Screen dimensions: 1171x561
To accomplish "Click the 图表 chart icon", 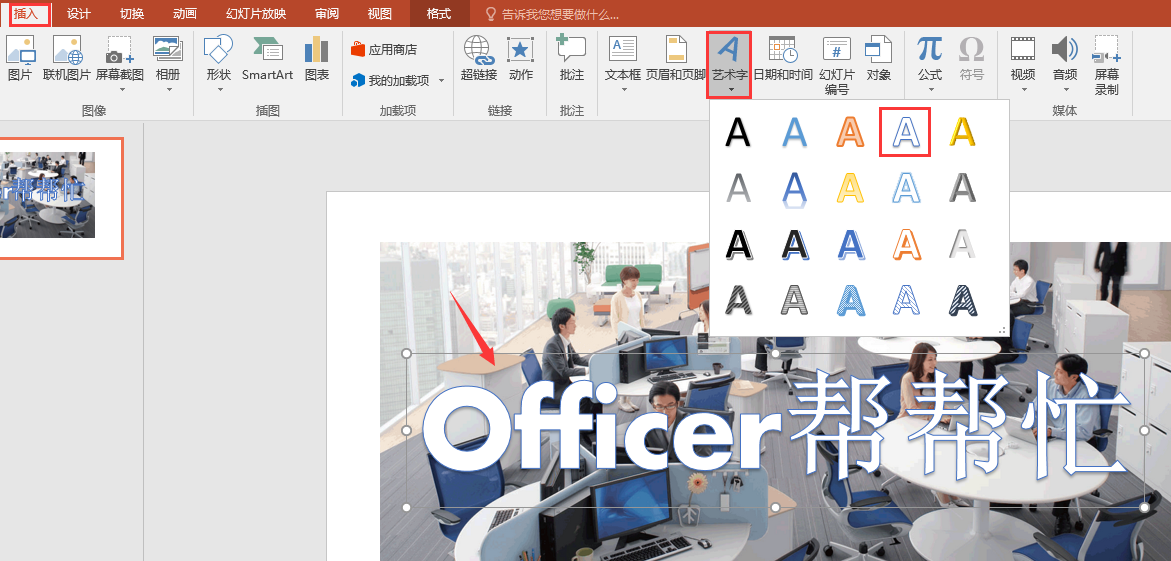I will (x=317, y=58).
